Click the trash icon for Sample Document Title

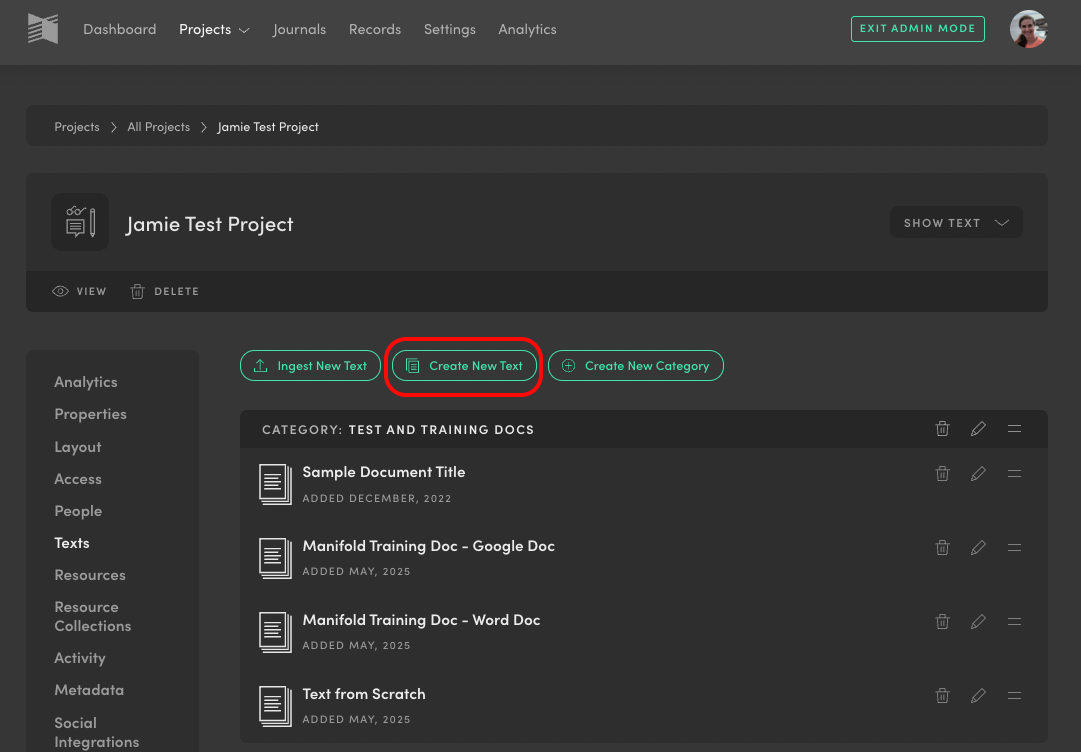(942, 473)
